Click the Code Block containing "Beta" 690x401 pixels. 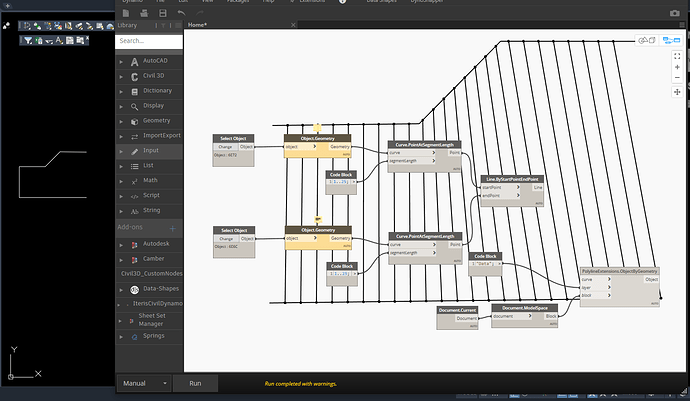pos(485,264)
